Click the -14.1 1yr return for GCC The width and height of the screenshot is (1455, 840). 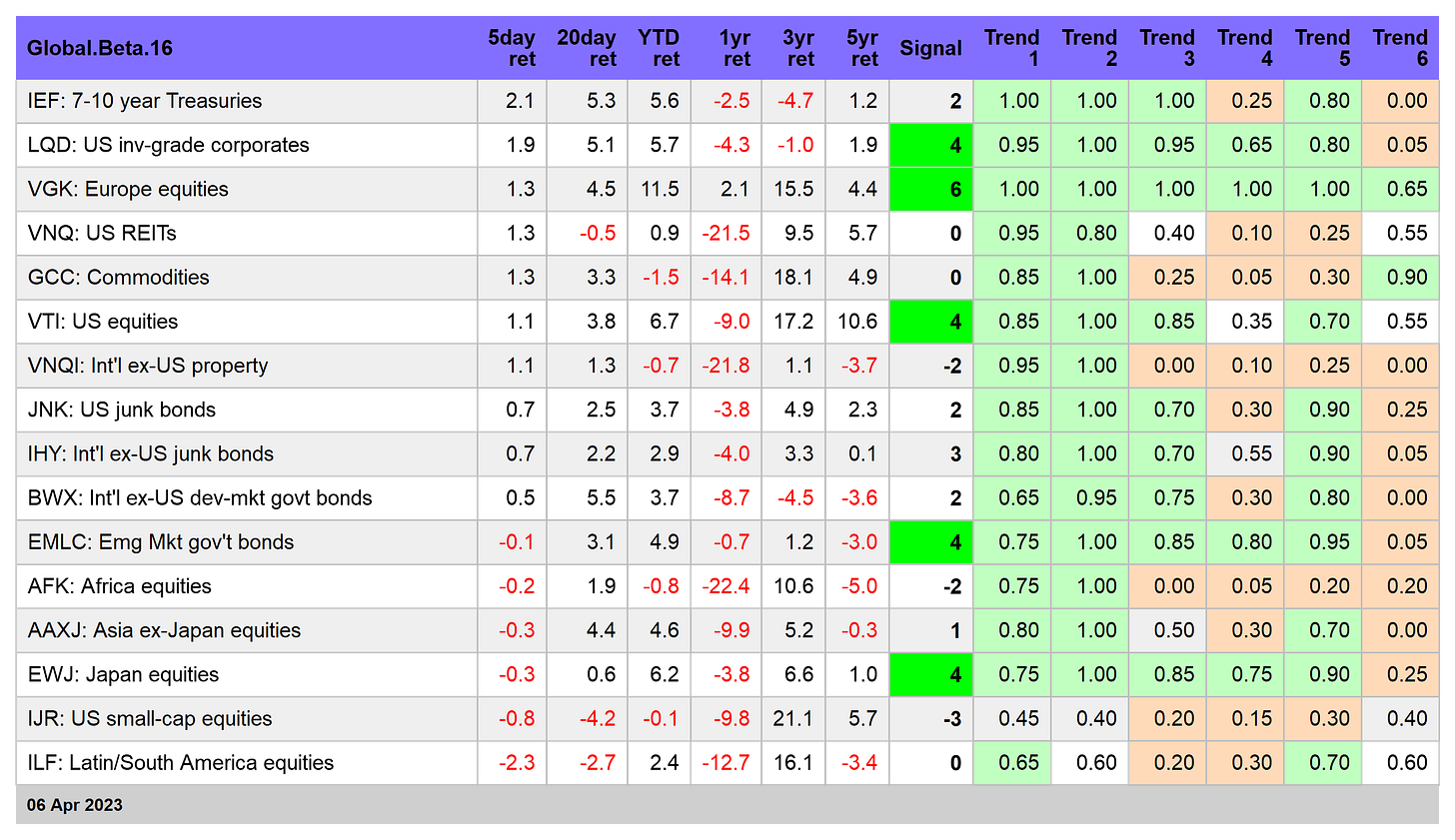(x=726, y=277)
